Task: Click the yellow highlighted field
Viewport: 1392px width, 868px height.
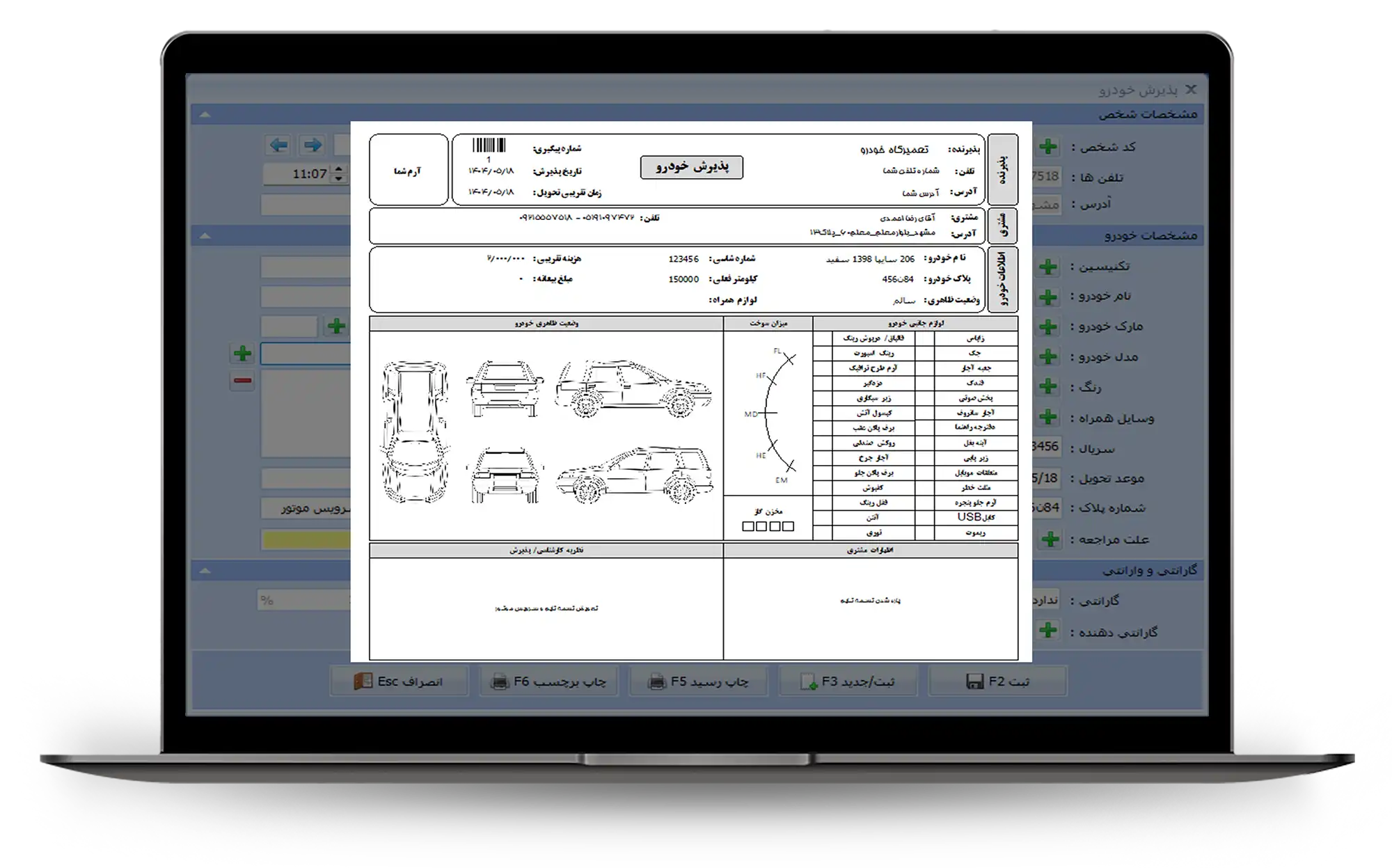Action: pos(306,539)
